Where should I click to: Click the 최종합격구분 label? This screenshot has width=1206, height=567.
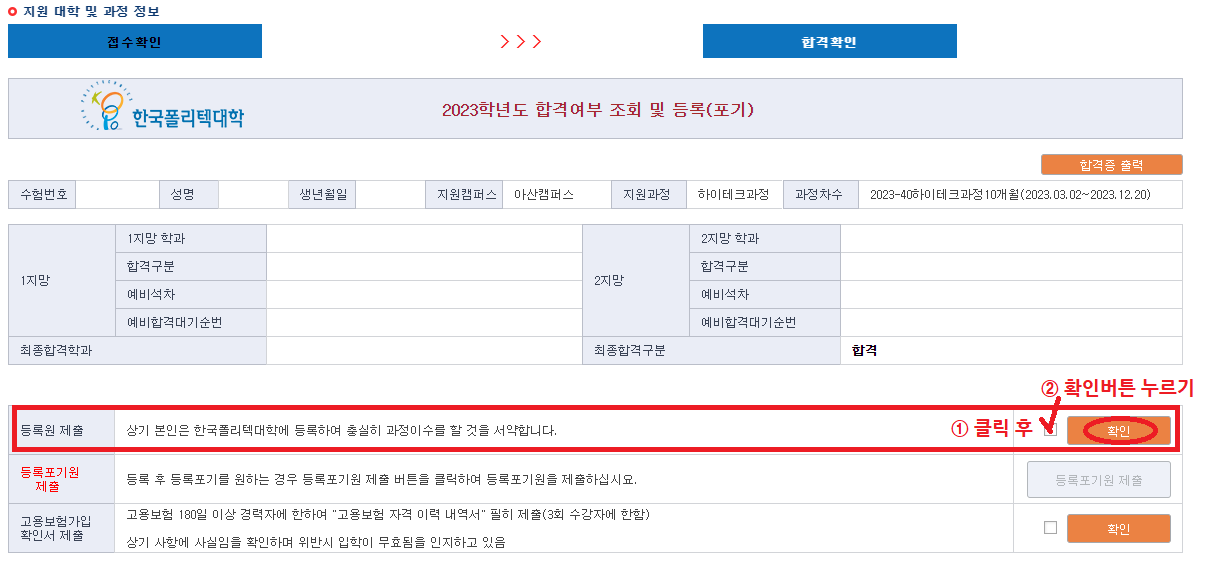[x=630, y=350]
